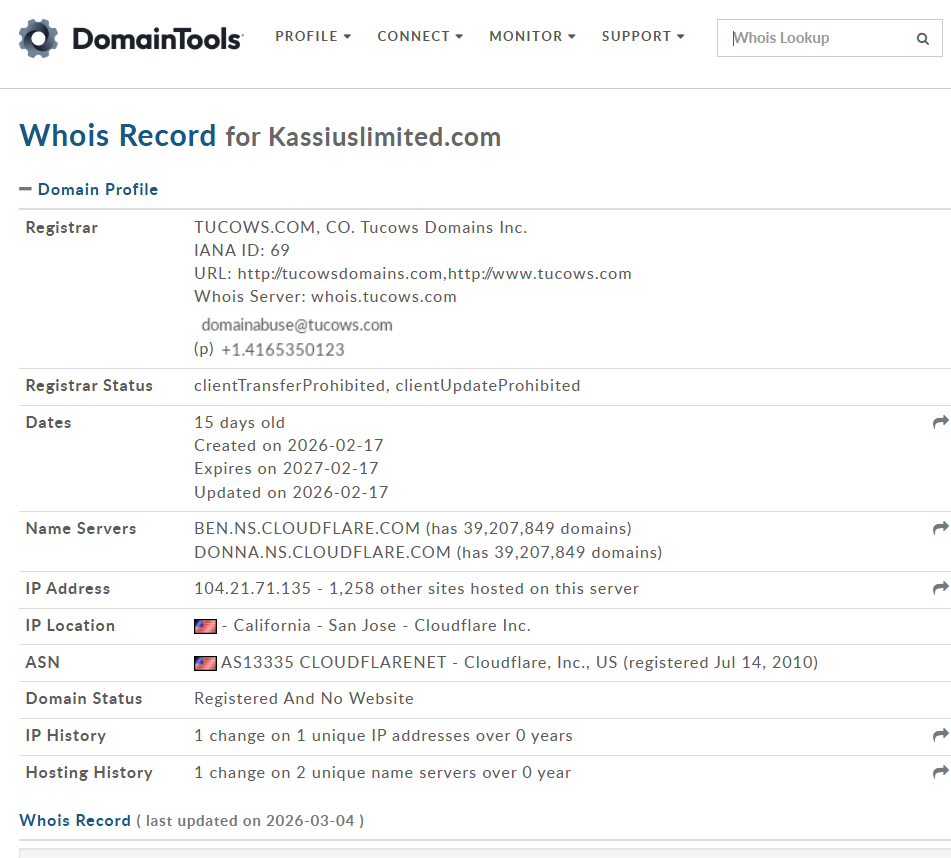Click the domainabuse@tucows.com email
Screen dimensions: 951x858
coord(297,325)
